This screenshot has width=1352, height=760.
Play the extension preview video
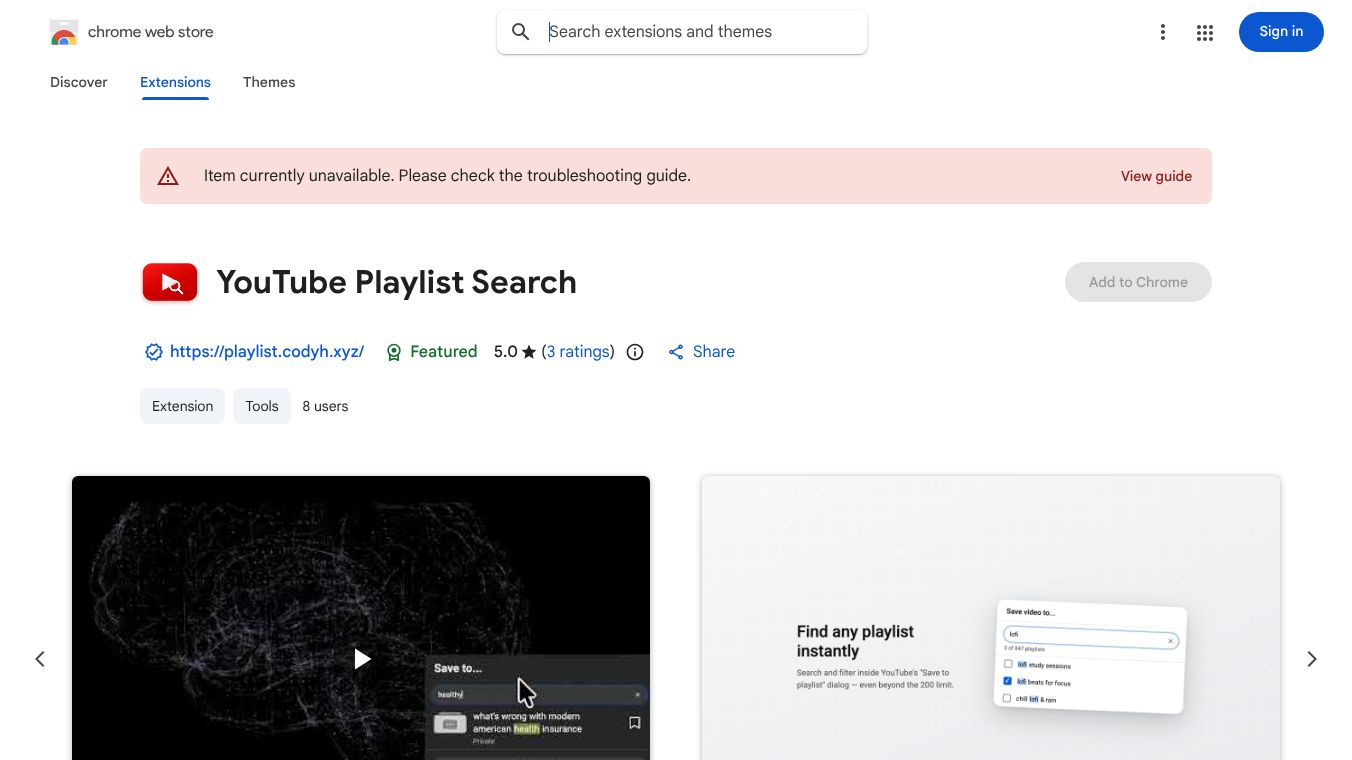[362, 659]
